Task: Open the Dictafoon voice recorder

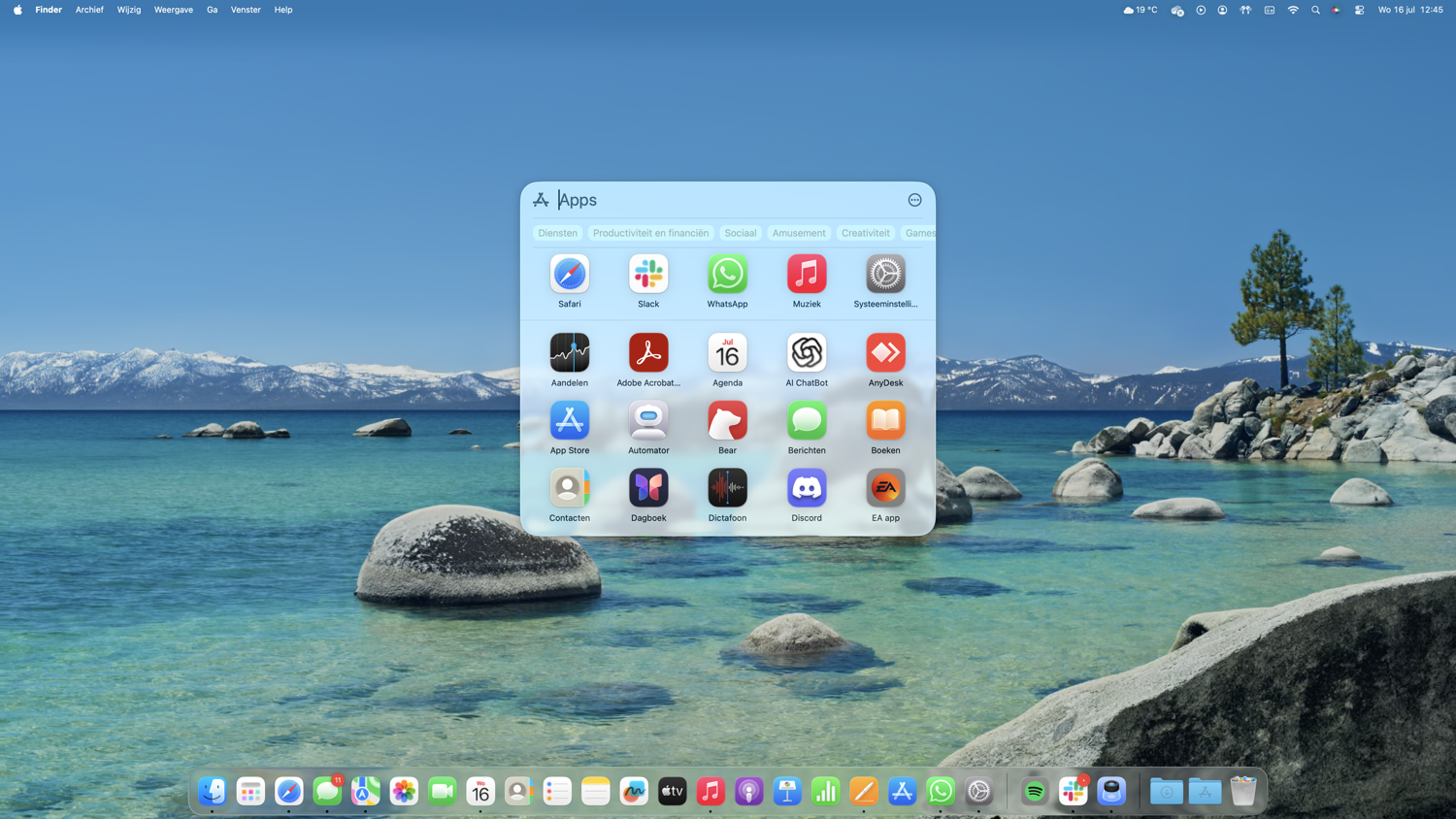Action: [x=727, y=488]
